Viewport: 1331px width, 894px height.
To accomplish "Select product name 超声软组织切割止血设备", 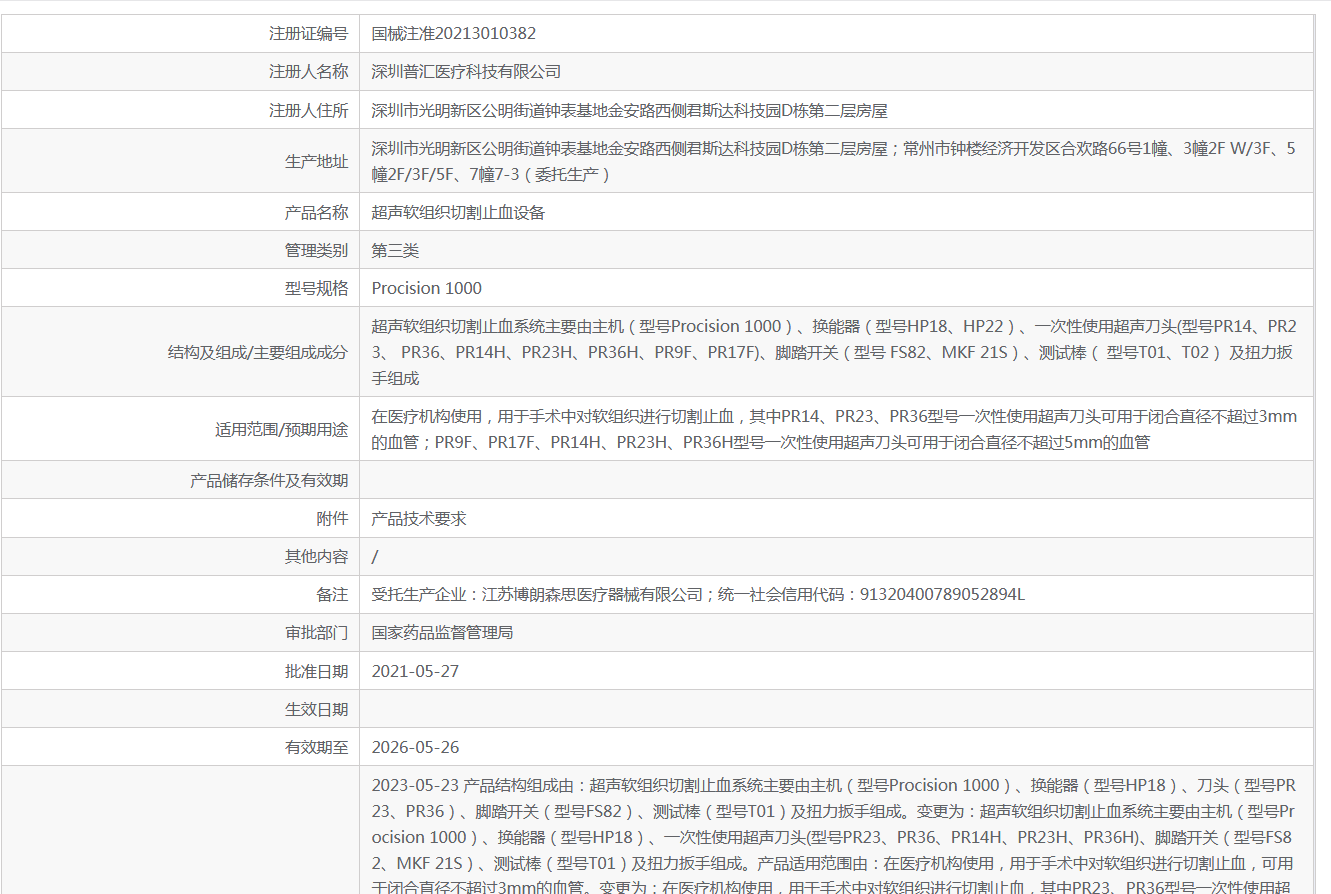I will (x=458, y=212).
